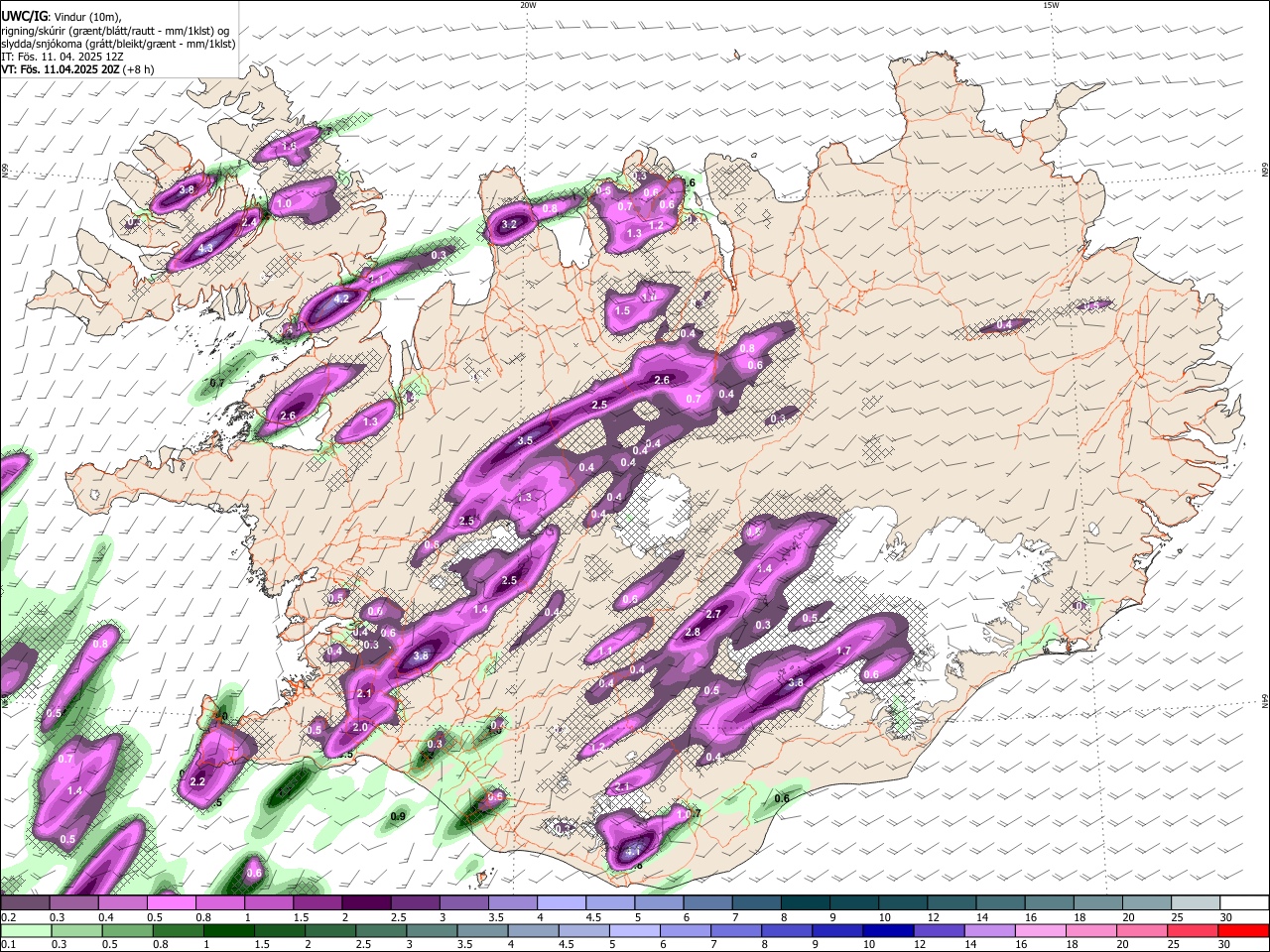The image size is (1270, 952).
Task: Click the initial time 'IT: Fös. 11. 04. 2025 12Z'
Action: coord(61,57)
